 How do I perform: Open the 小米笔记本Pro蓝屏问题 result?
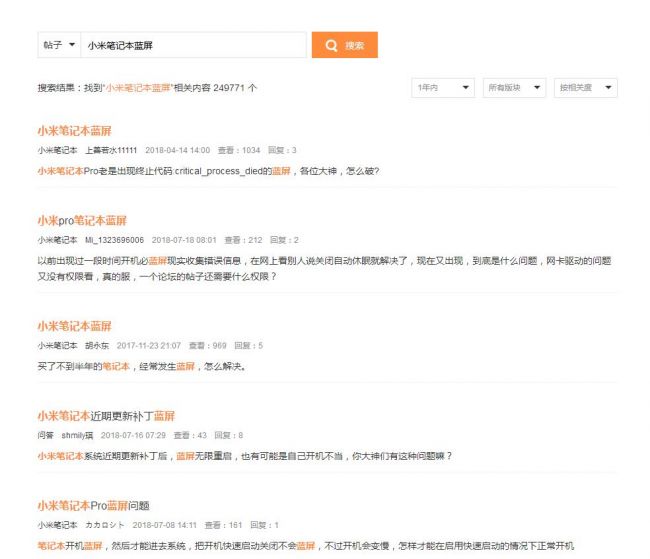[x=93, y=506]
